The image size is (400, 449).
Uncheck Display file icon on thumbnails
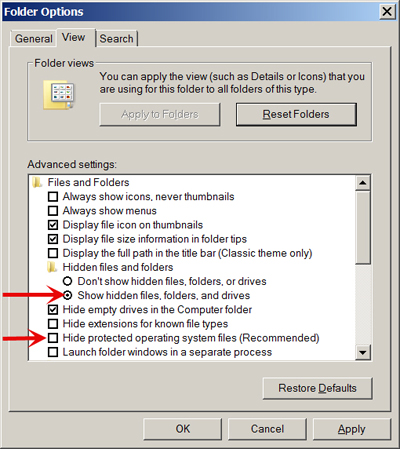[x=53, y=225]
